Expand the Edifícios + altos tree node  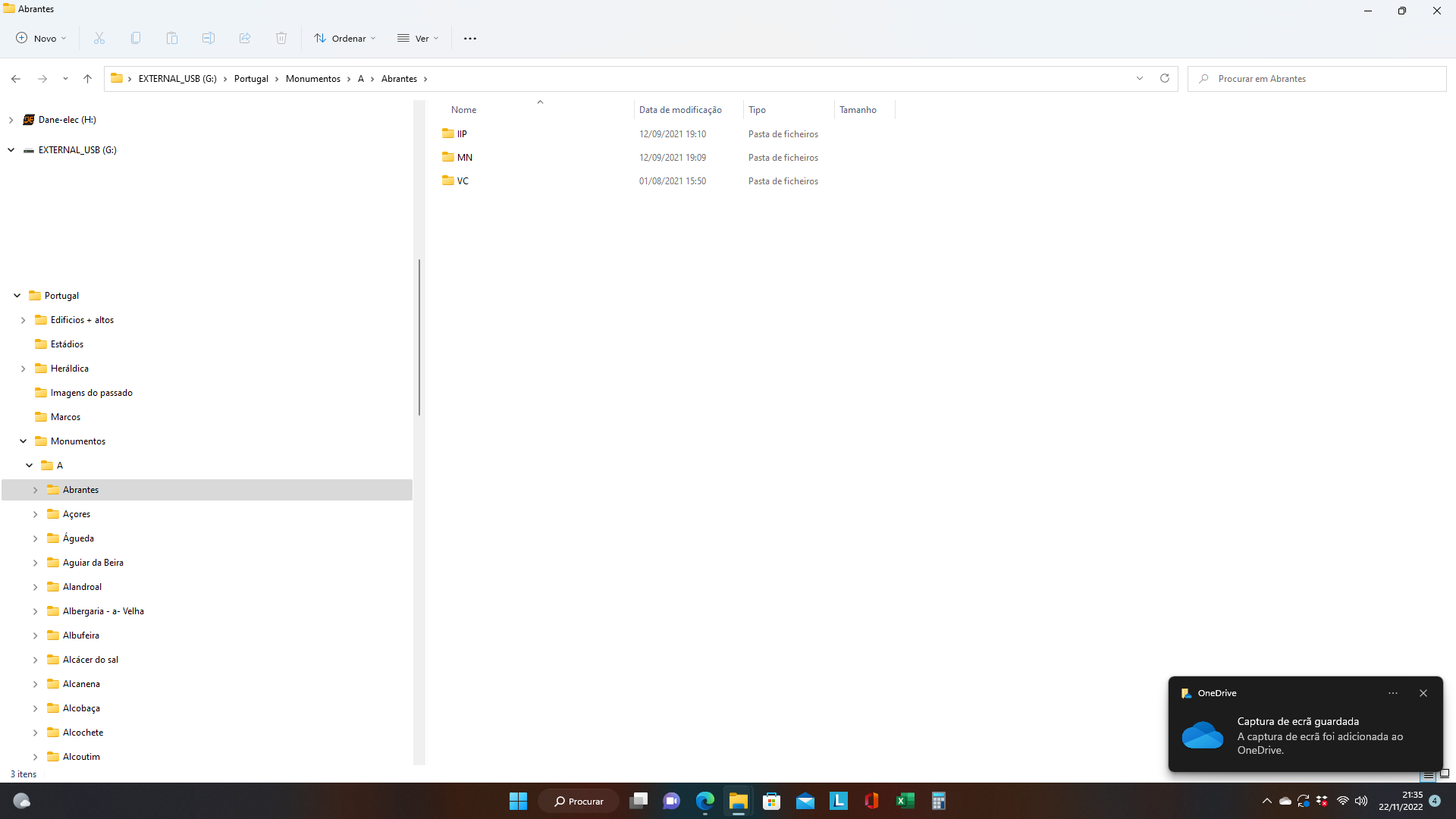coord(24,320)
